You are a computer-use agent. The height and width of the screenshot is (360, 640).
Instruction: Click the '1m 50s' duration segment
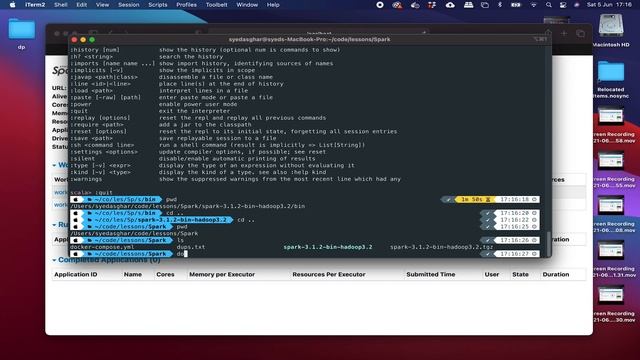pos(474,200)
